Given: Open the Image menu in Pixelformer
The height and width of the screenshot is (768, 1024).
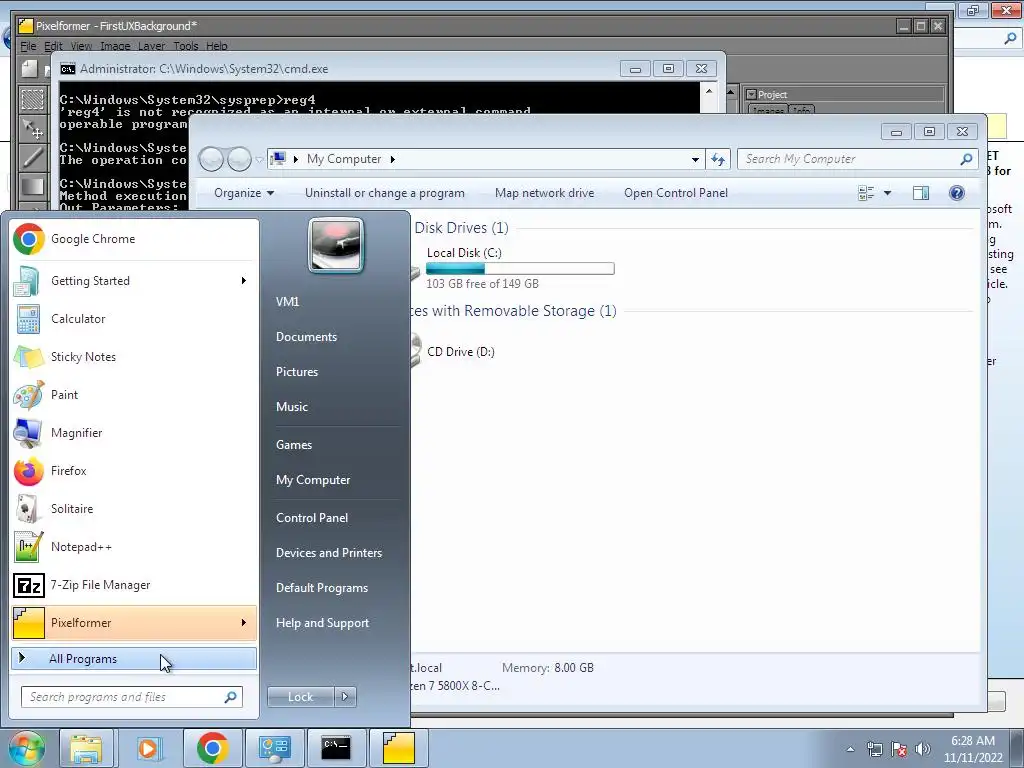Looking at the screenshot, I should [x=115, y=46].
